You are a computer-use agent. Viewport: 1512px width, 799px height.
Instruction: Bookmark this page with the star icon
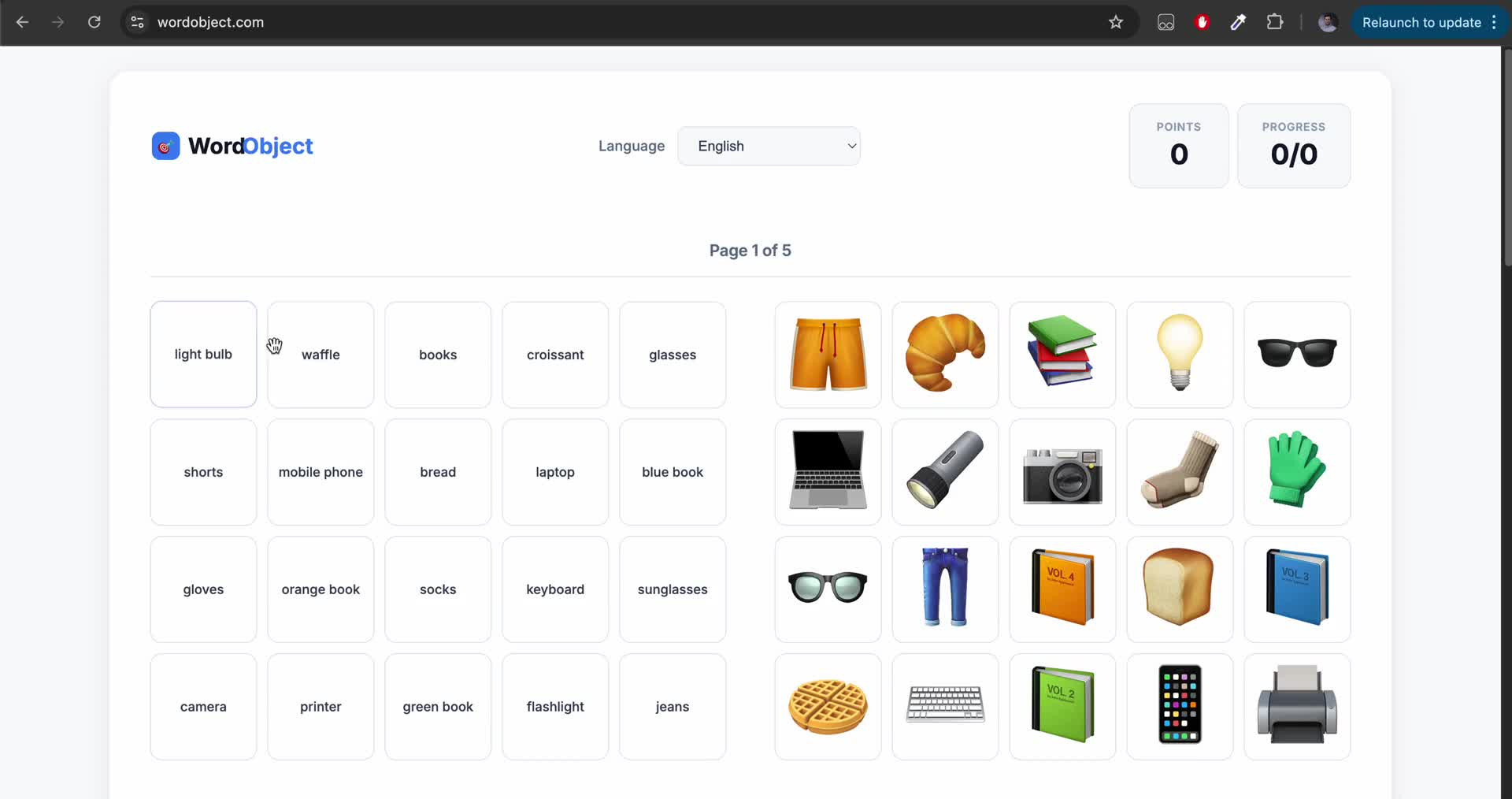(x=1115, y=22)
